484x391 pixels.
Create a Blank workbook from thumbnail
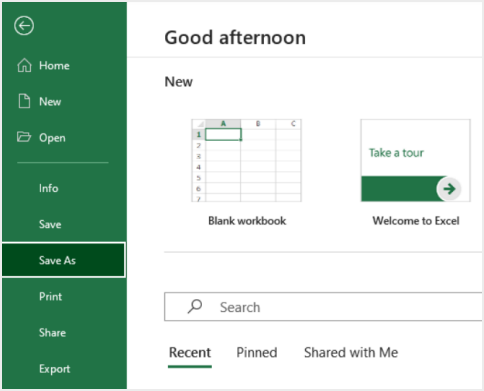tap(247, 160)
